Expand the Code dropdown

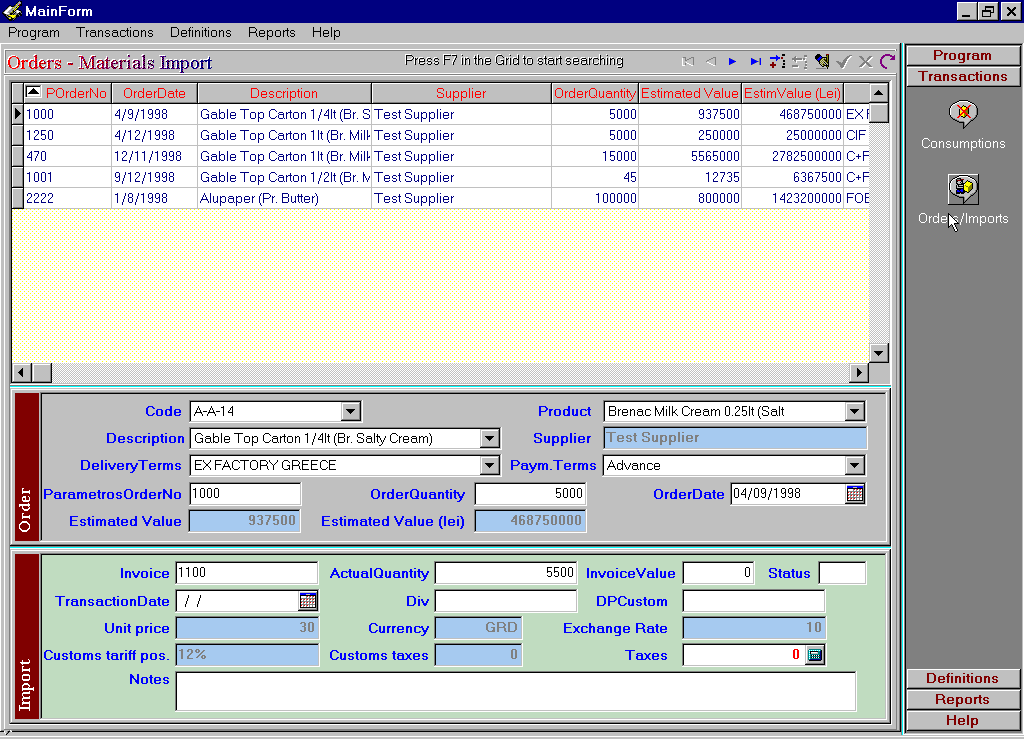pyautogui.click(x=350, y=411)
